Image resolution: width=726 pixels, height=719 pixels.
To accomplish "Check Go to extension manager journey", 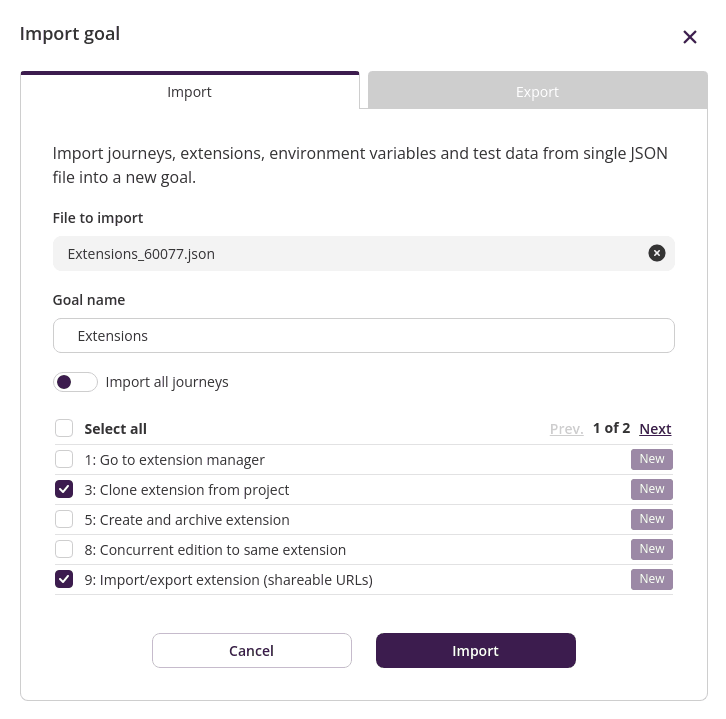I will 64,459.
